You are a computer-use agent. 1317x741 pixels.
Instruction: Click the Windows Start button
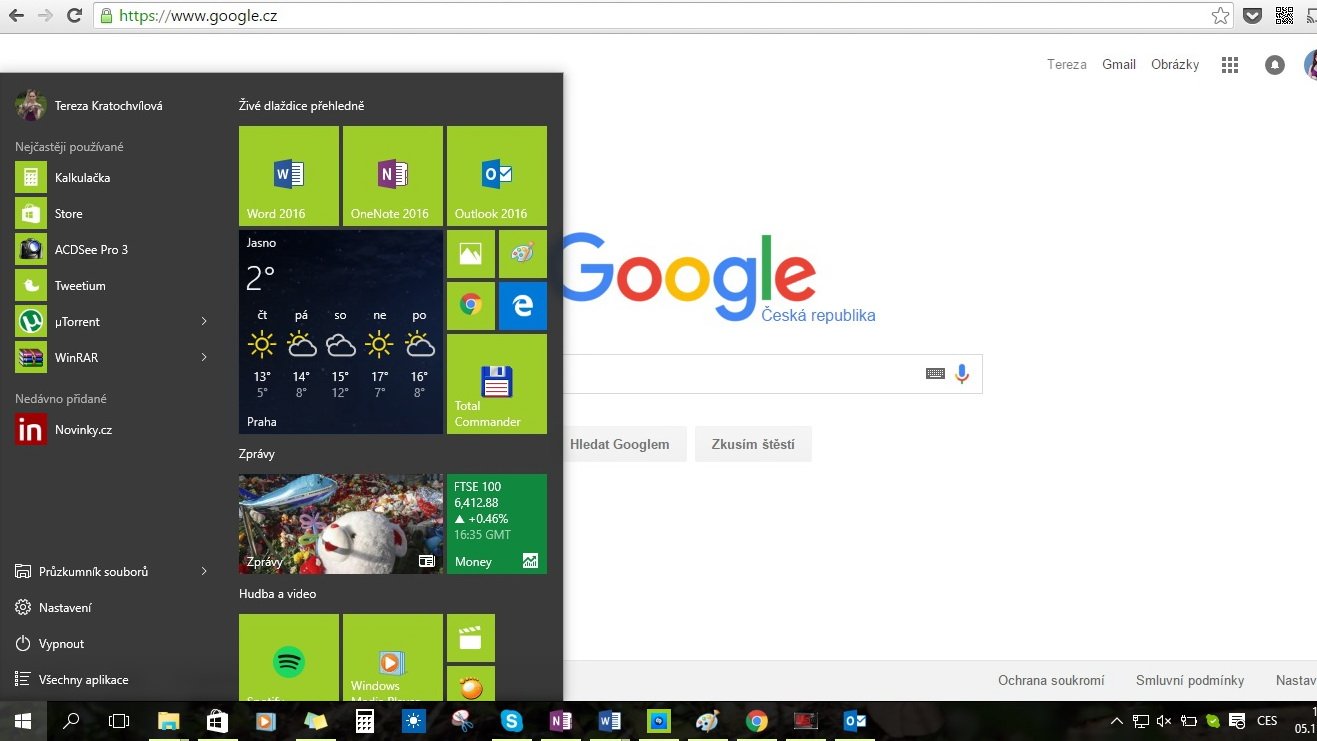pos(23,720)
